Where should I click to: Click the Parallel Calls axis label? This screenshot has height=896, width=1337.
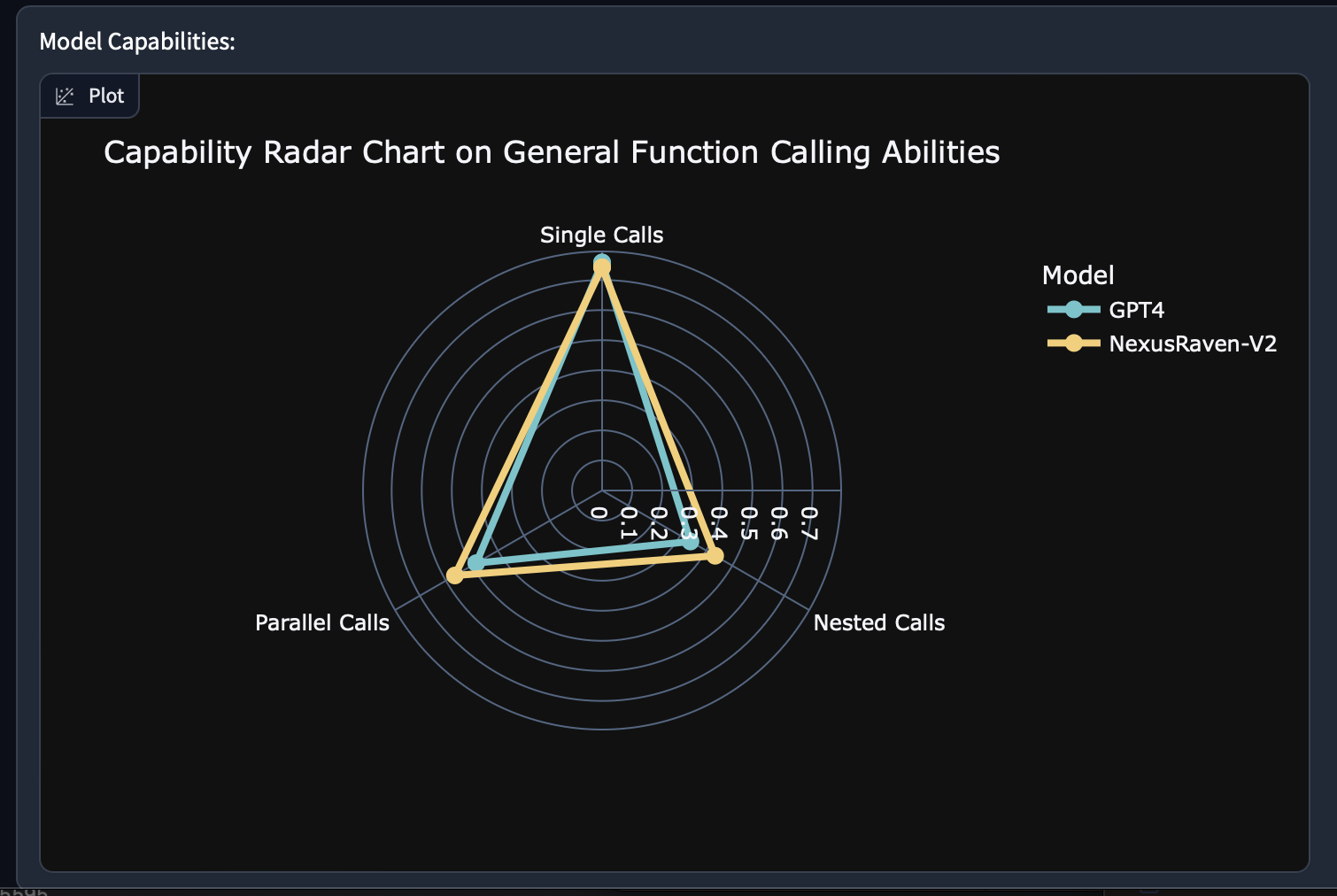(x=321, y=622)
